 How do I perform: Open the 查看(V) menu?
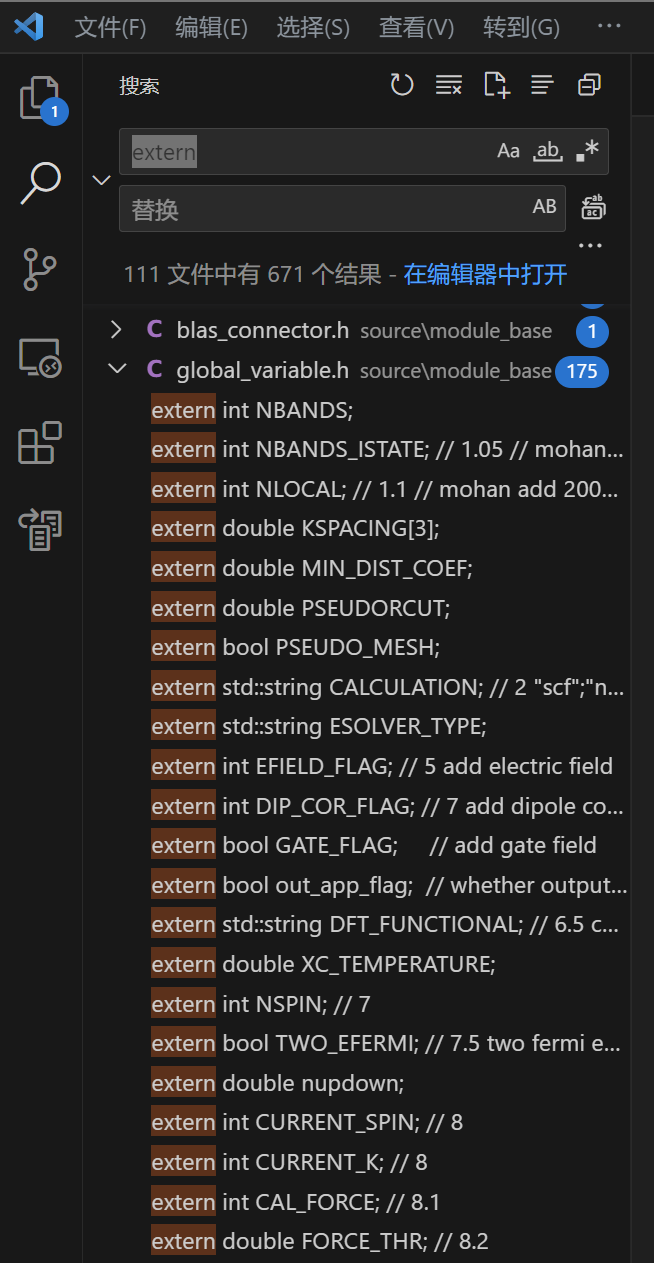pos(416,27)
